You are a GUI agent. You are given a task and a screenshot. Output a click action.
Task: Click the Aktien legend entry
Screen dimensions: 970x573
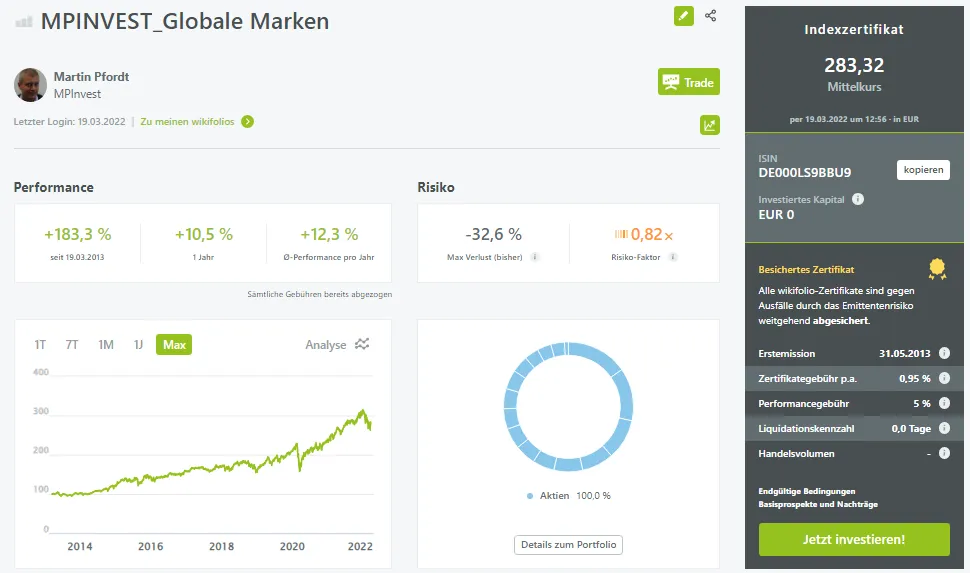click(569, 496)
